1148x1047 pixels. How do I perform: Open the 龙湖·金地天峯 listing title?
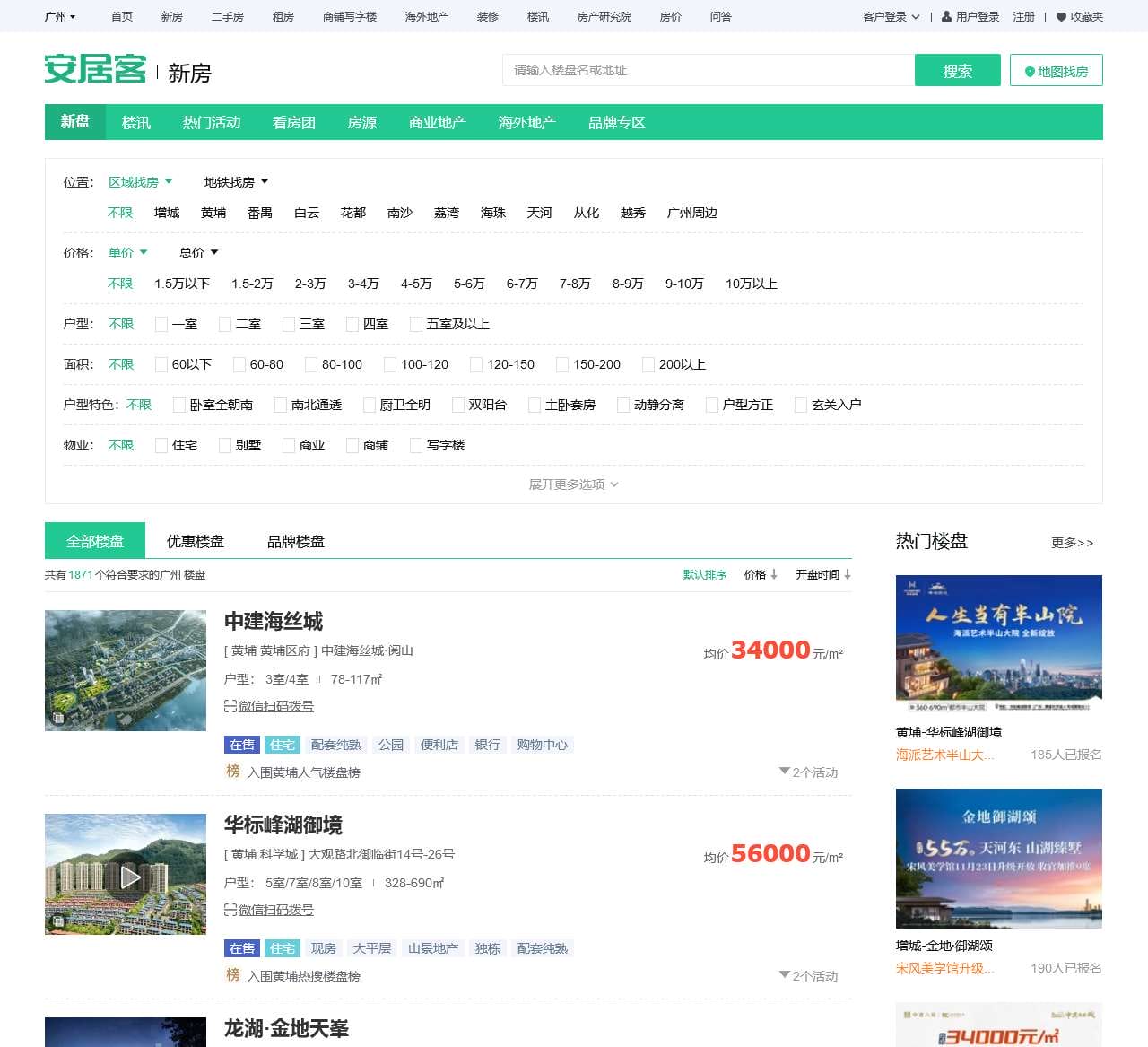point(286,1028)
